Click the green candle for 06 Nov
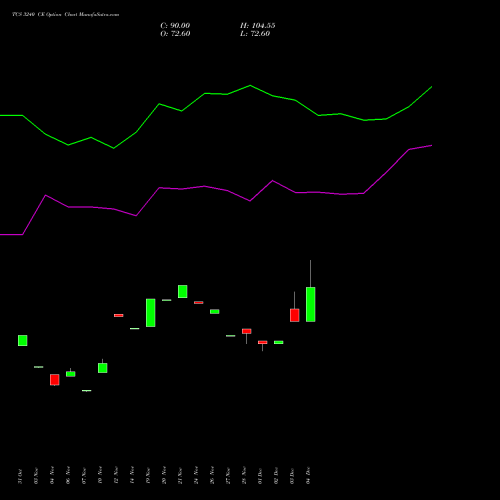Screen dimensions: 500x500 (71, 374)
